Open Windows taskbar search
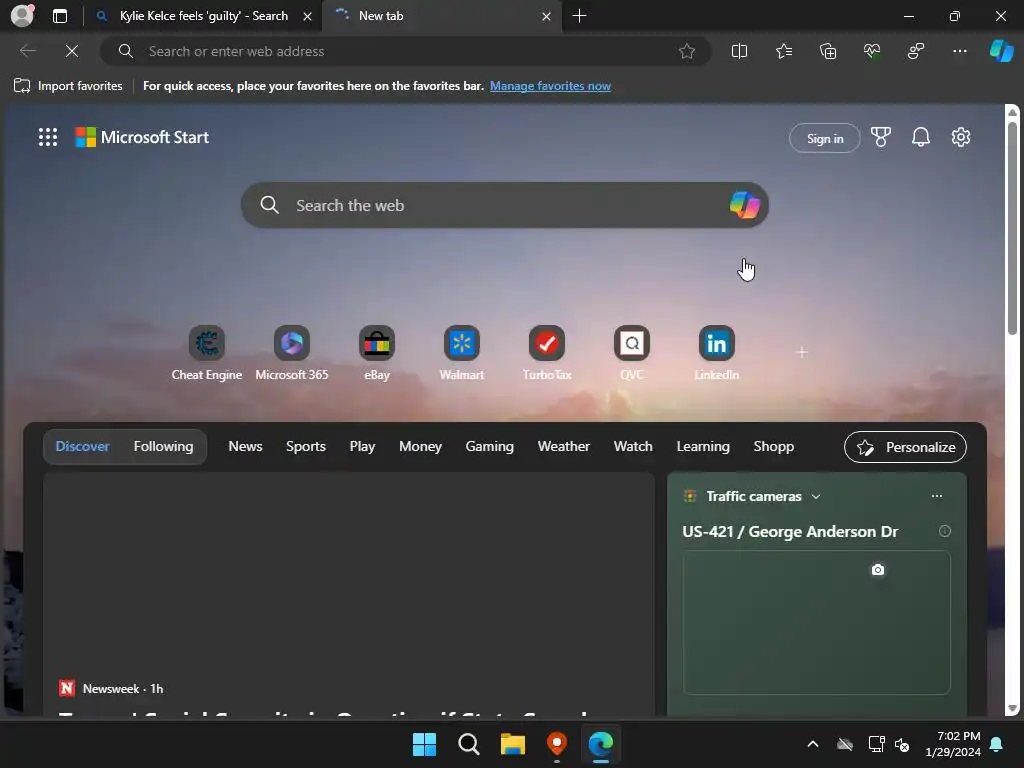 (x=468, y=744)
